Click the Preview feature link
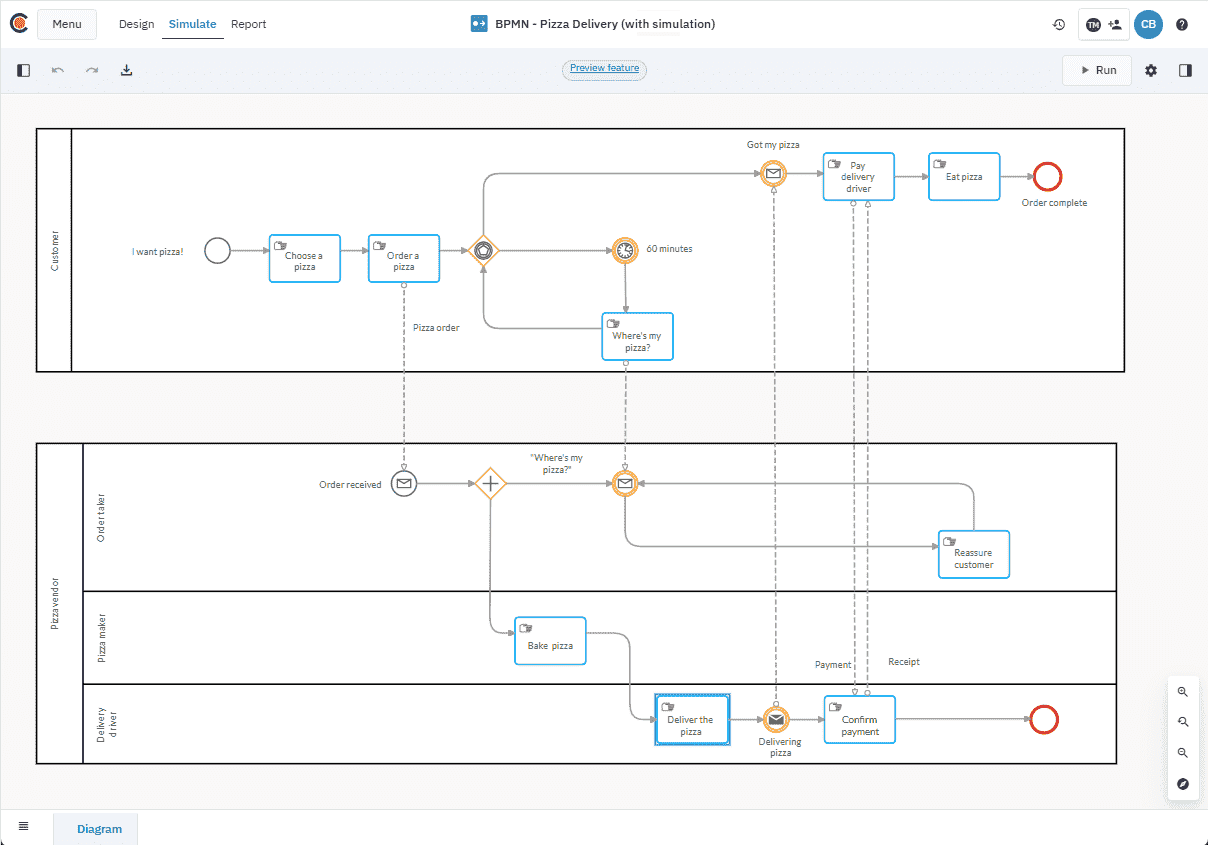This screenshot has width=1208, height=845. (x=604, y=69)
